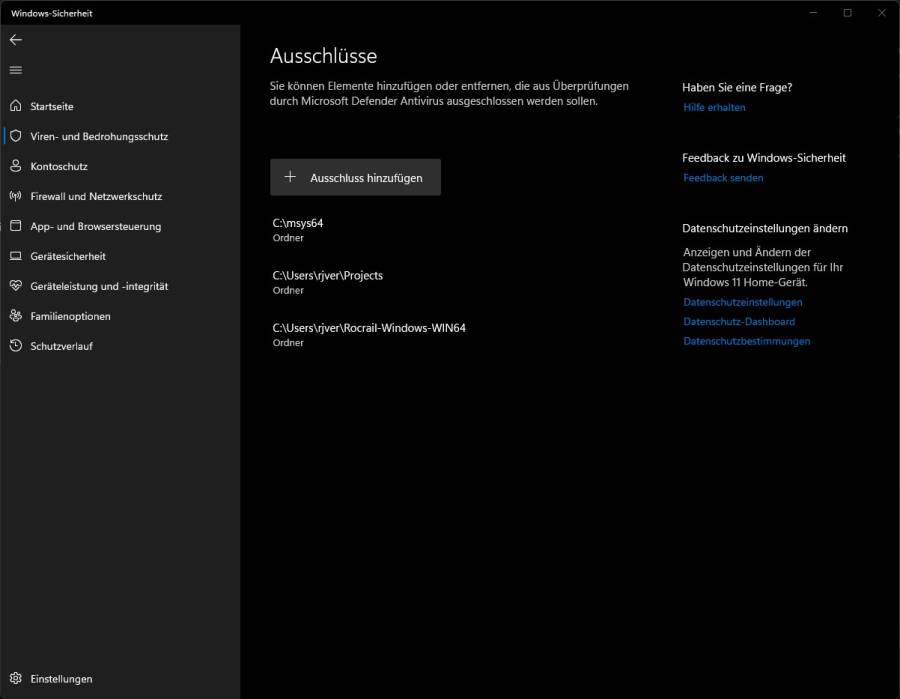The height and width of the screenshot is (699, 900).
Task: Click Ausschluss hinzufügen
Action: [355, 177]
